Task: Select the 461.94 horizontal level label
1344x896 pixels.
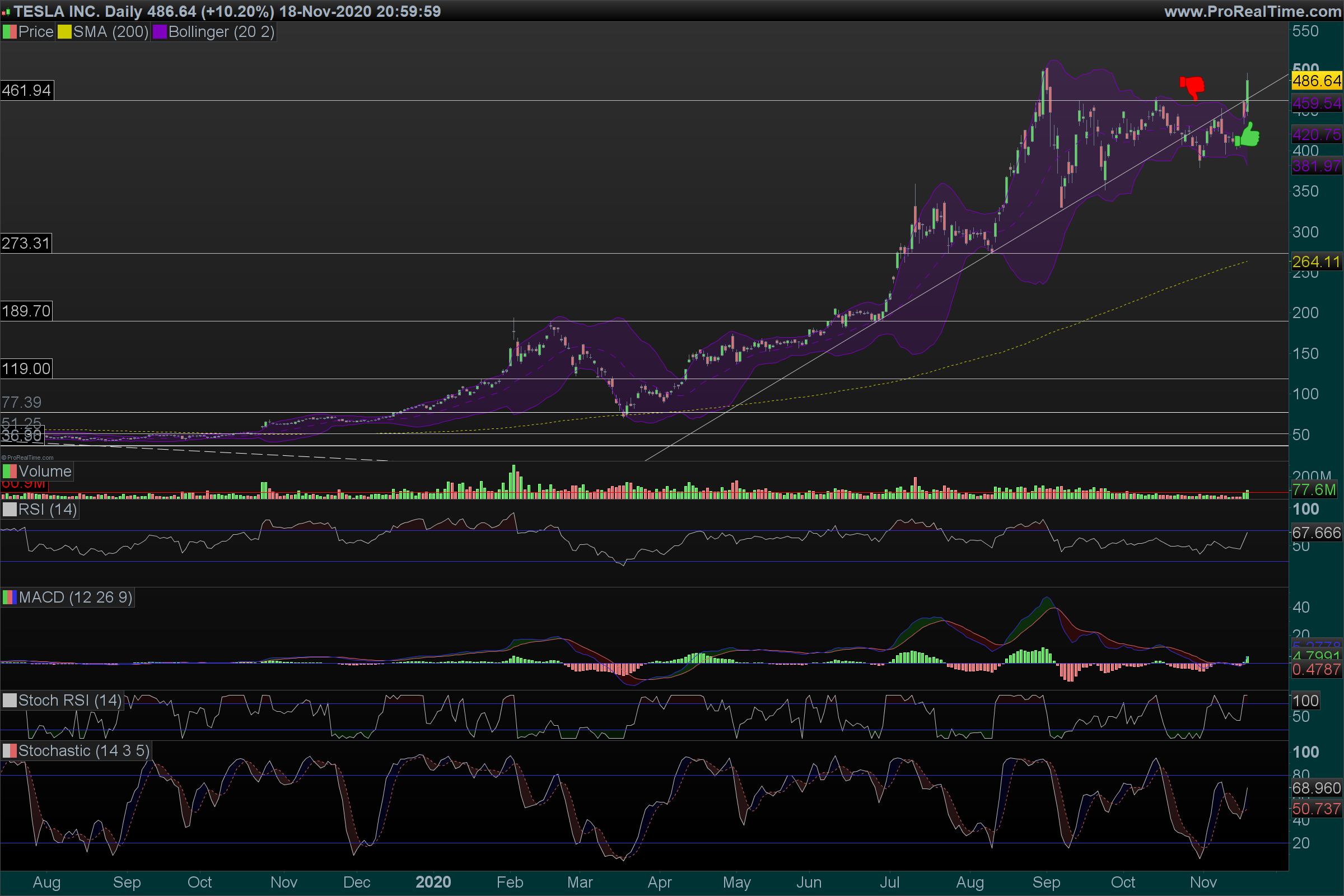Action: point(26,90)
